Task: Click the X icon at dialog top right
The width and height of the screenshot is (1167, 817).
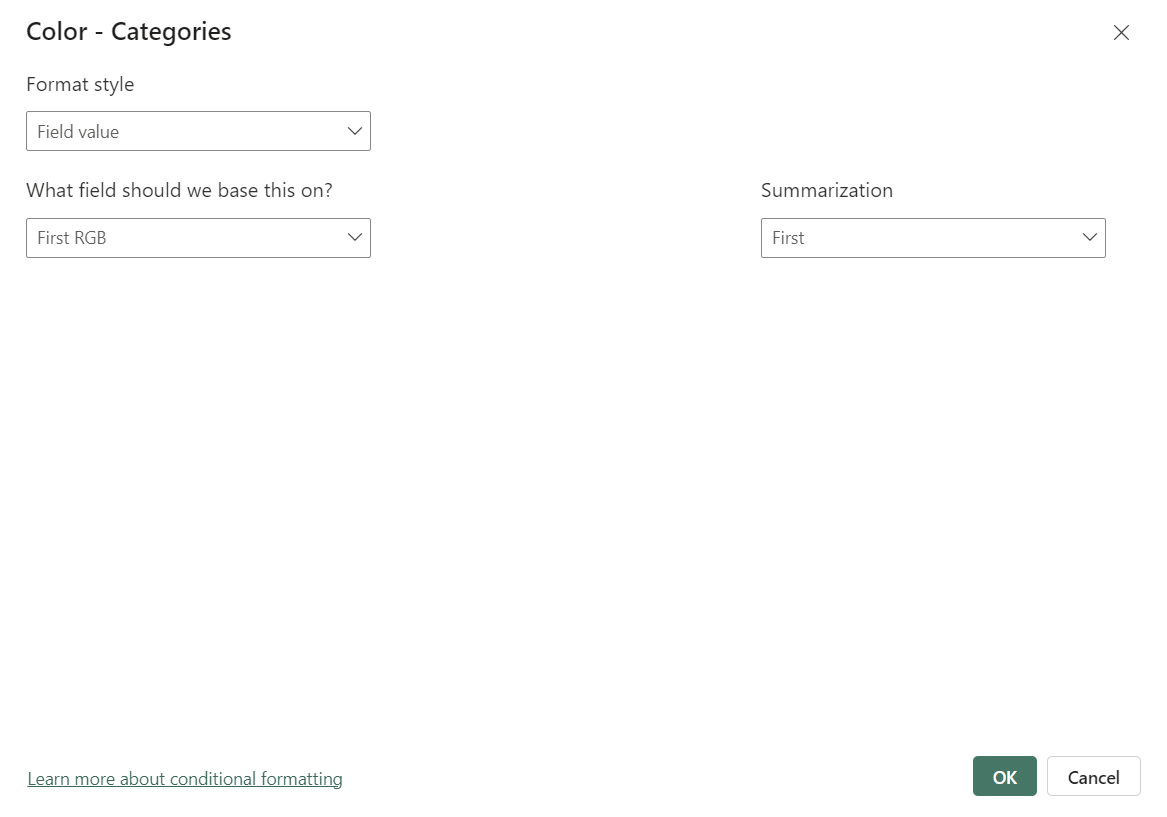Action: pos(1121,33)
